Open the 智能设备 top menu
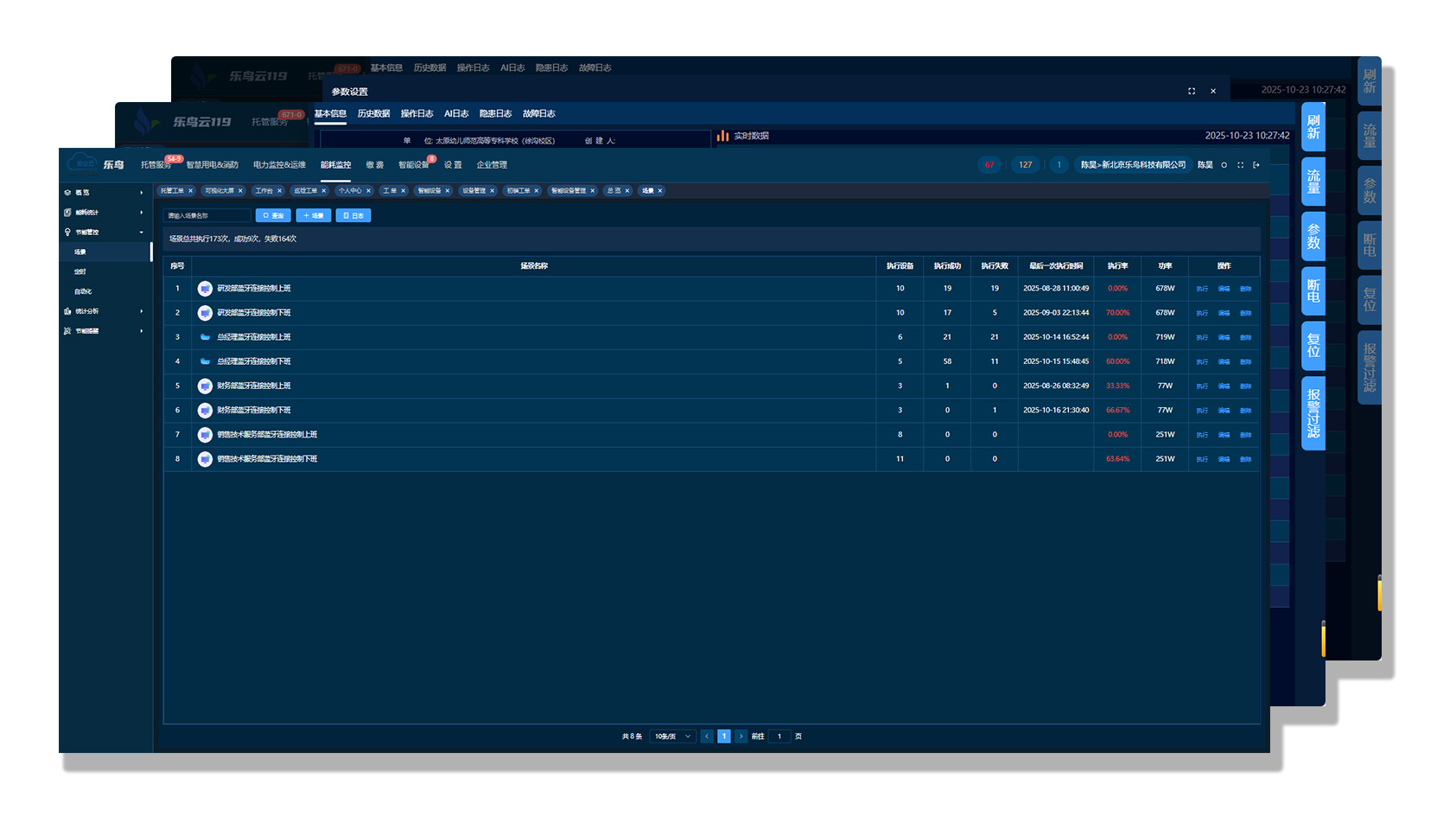 point(413,165)
